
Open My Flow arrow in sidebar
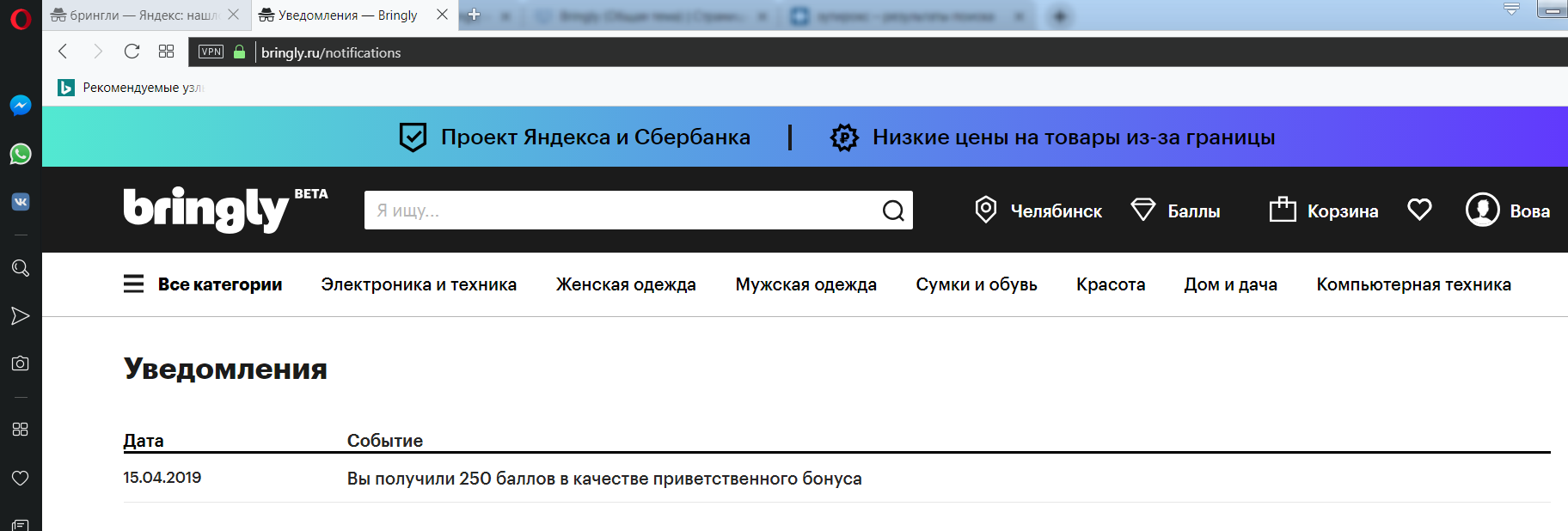click(21, 316)
